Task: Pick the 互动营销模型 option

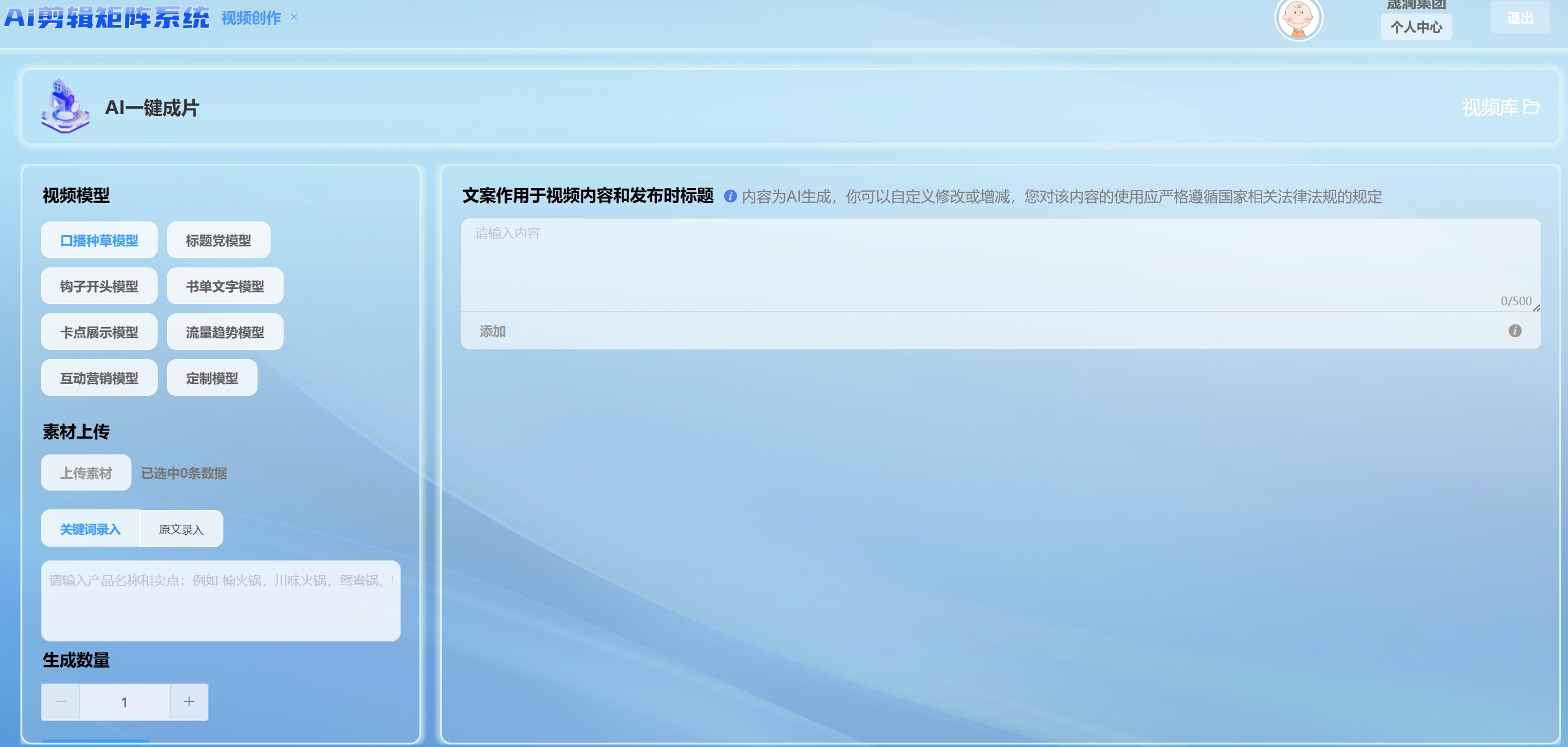Action: click(x=99, y=378)
